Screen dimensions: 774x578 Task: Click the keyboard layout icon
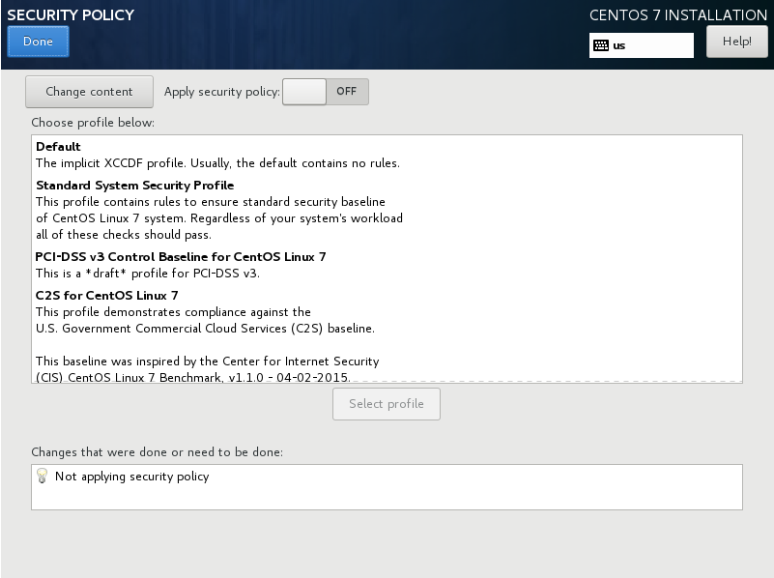(601, 45)
